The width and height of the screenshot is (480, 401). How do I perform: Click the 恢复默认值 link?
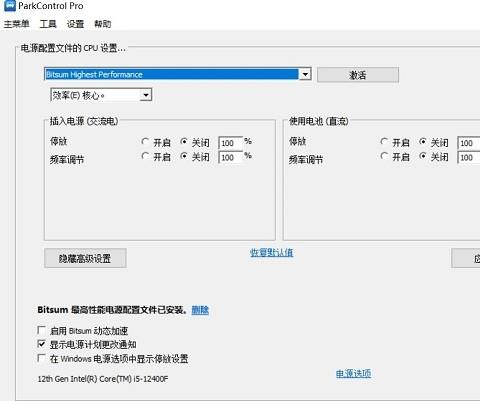[272, 253]
